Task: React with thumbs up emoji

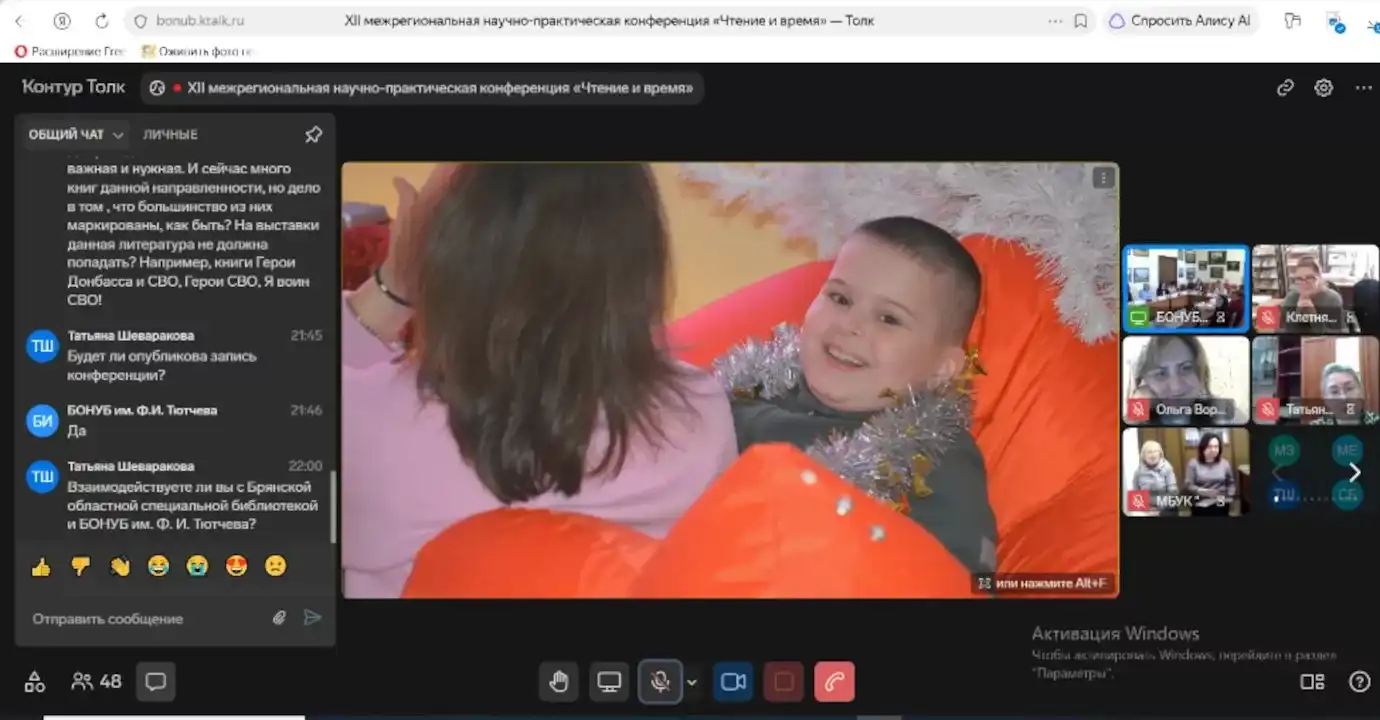Action: coord(41,566)
